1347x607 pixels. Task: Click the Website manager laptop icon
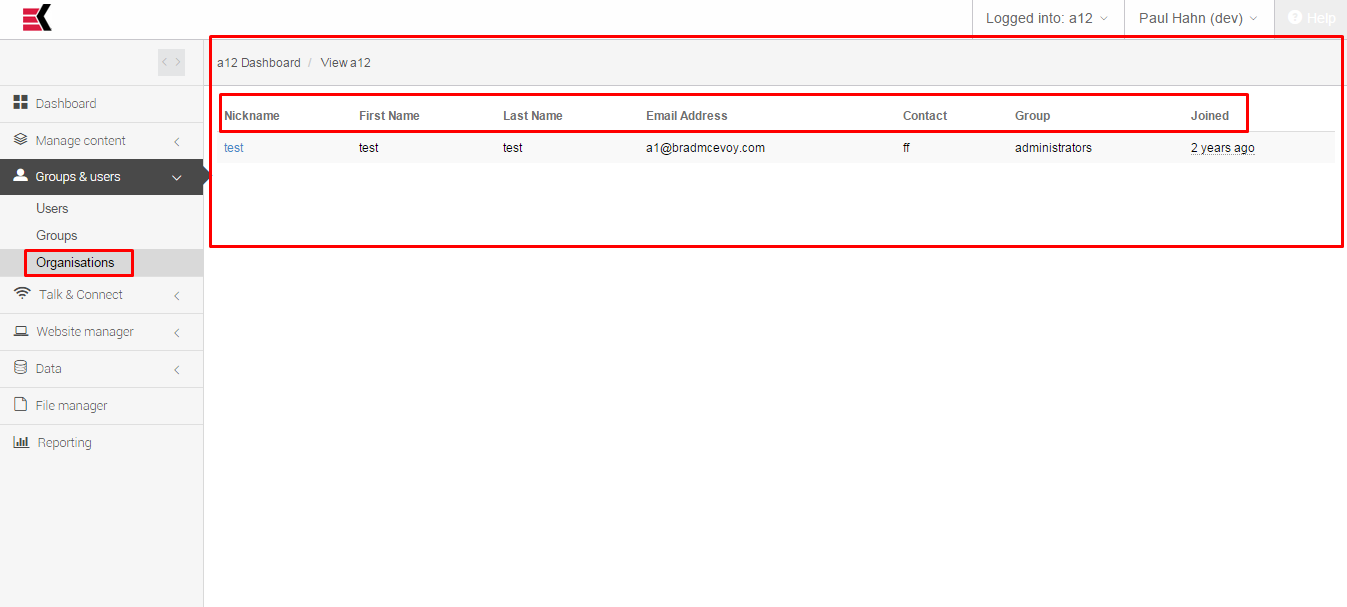pos(21,331)
